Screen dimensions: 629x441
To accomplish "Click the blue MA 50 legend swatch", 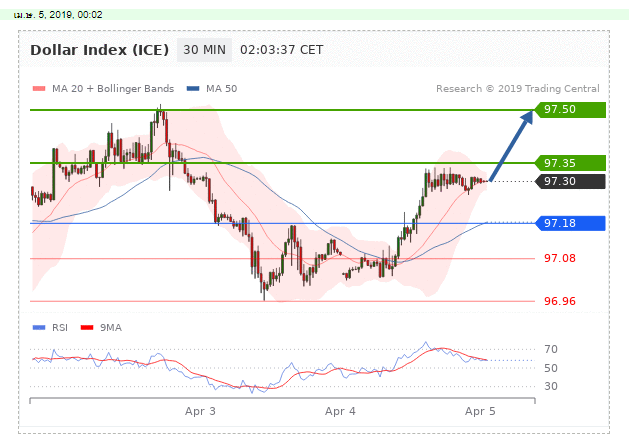I will pos(193,89).
